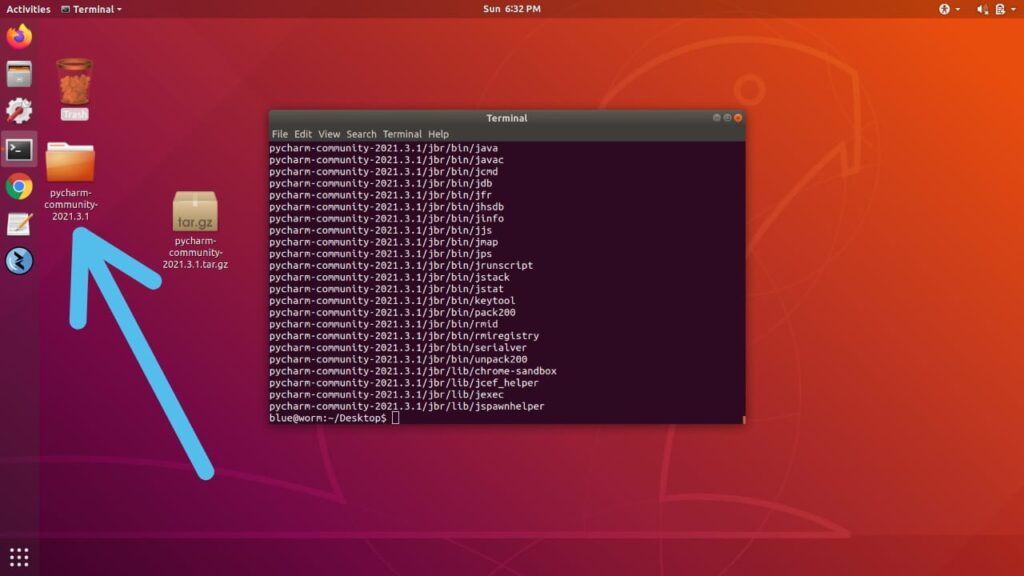Click the volume icon in the top bar
This screenshot has height=576, width=1024.
coord(980,9)
